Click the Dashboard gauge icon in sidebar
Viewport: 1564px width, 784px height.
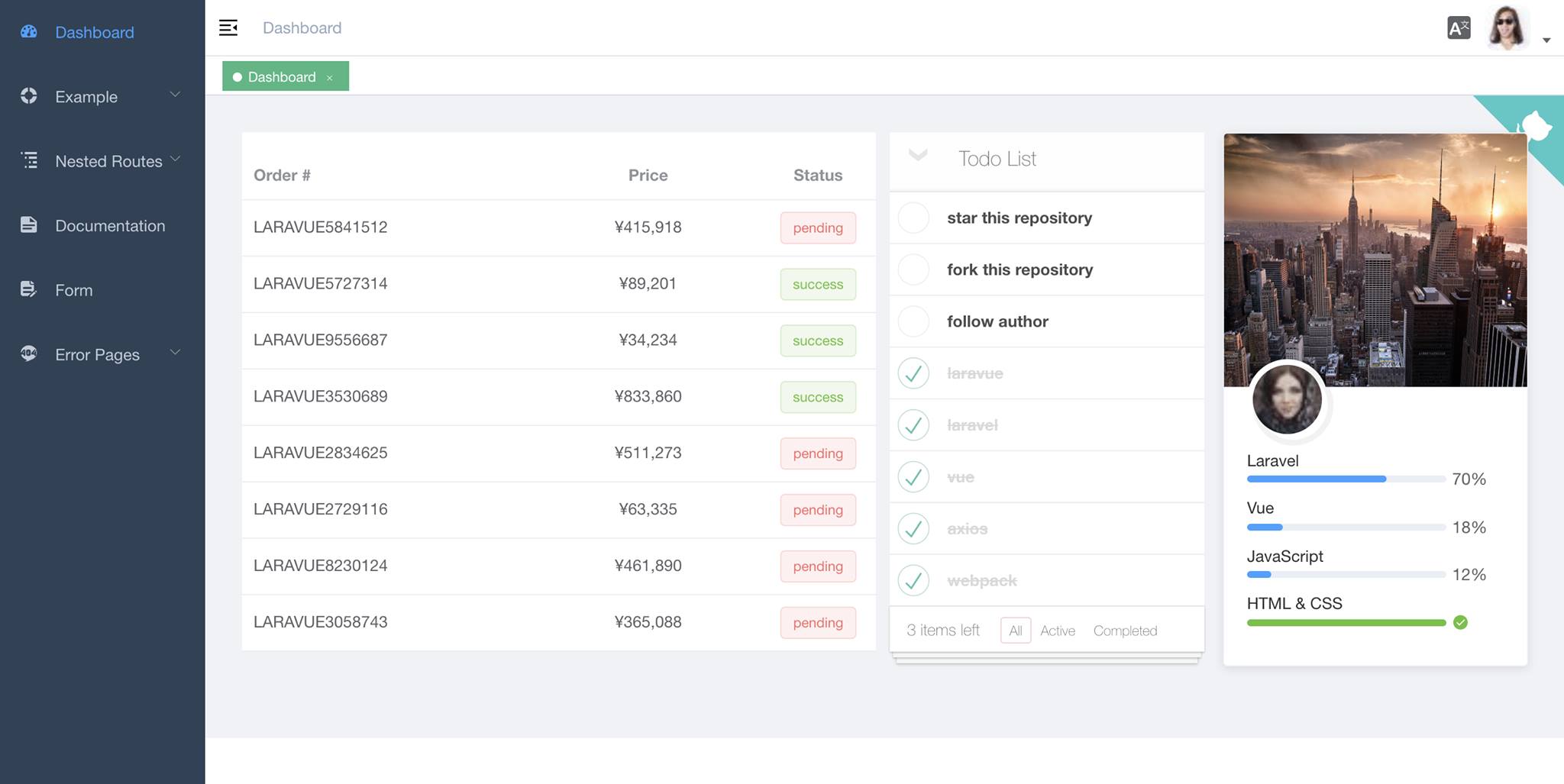(29, 32)
